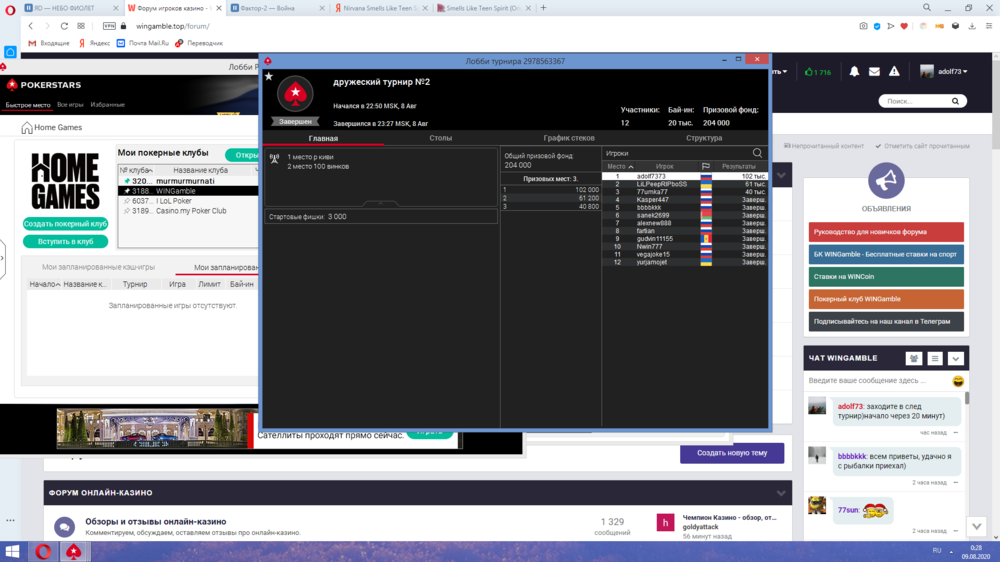
Task: Click the Создать новую тему button
Action: coord(732,453)
